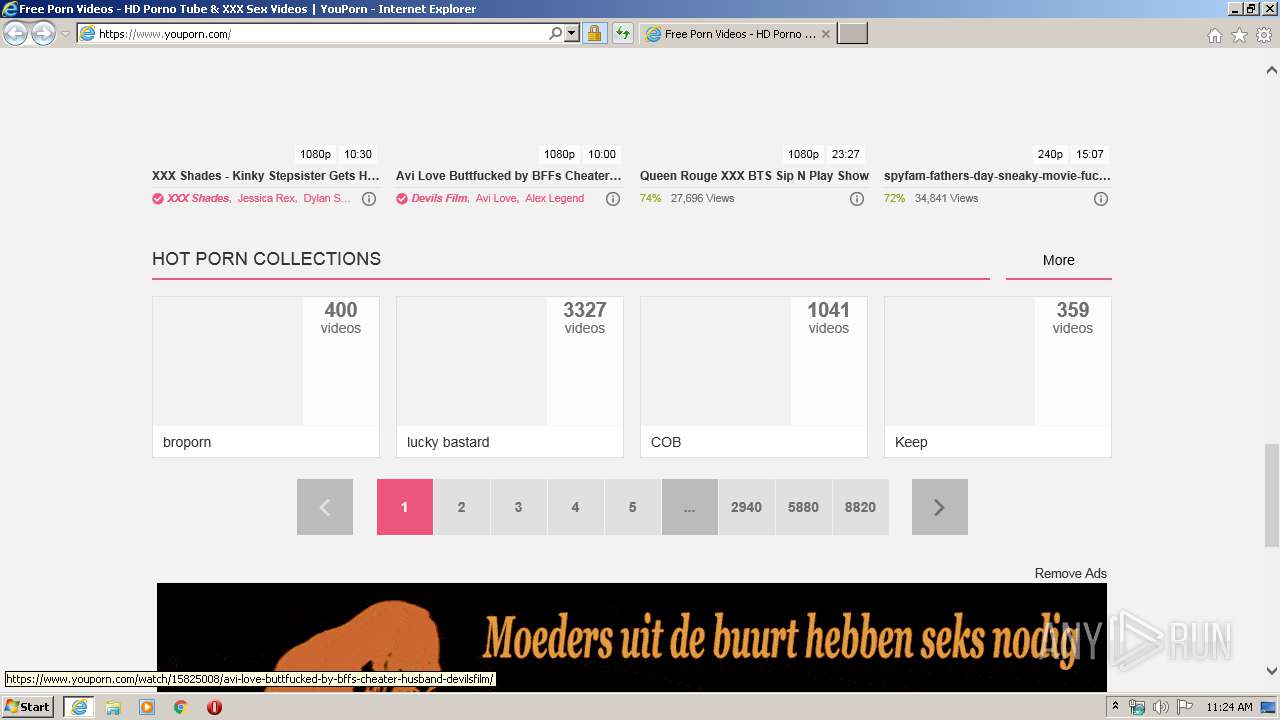Click the network tray icon
Screen dimensions: 1280x720
click(1137, 707)
